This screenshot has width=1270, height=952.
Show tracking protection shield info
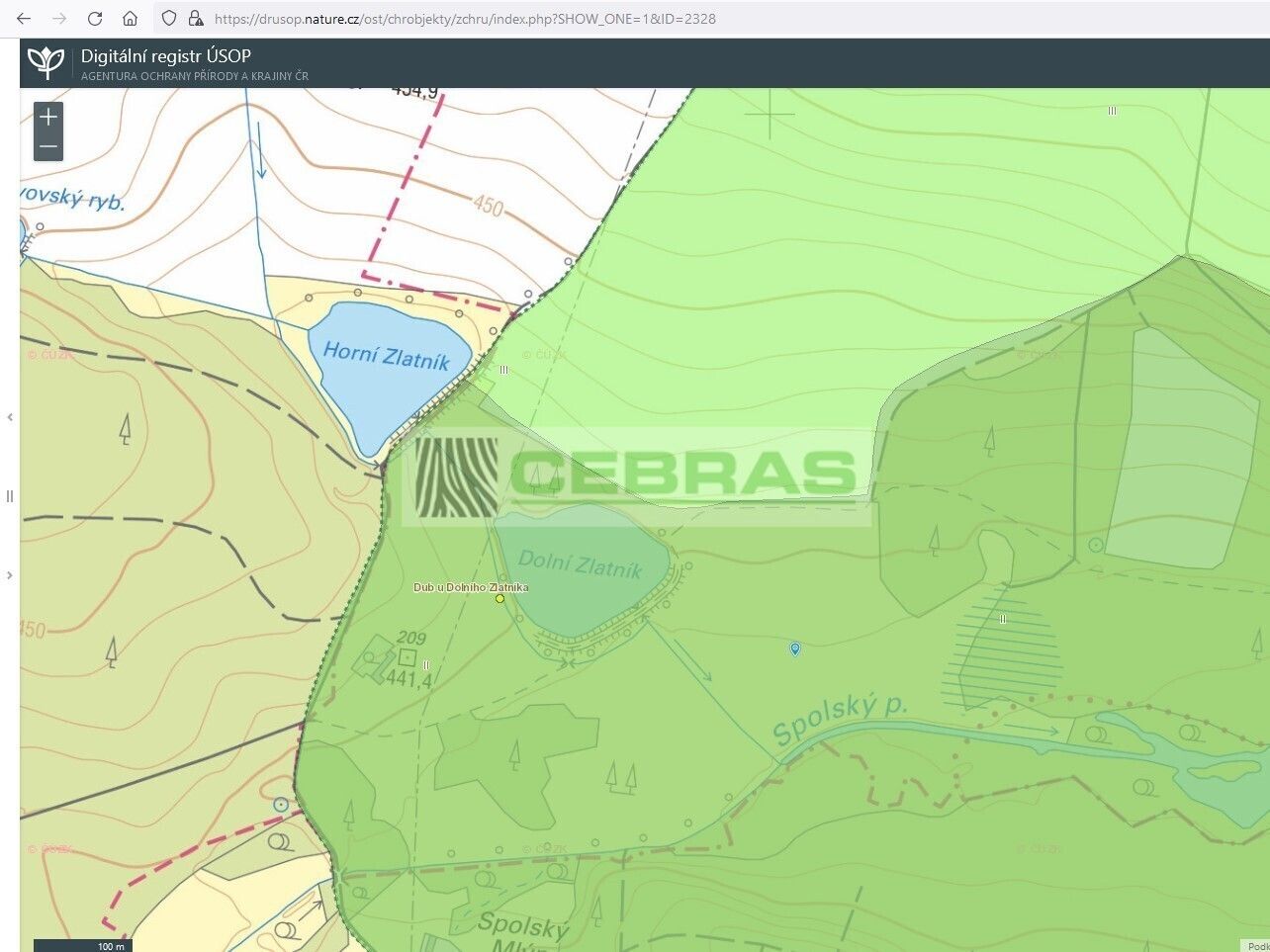point(169,19)
